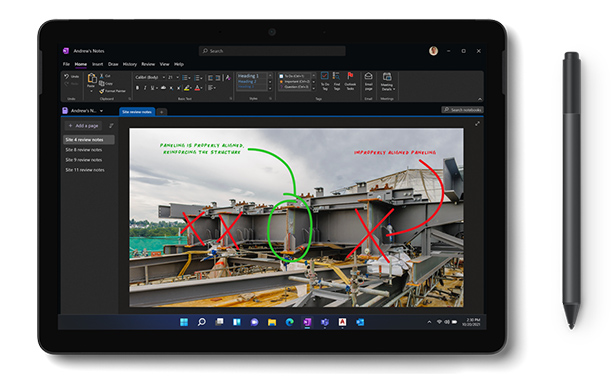
Task: Open the Meeting Details button
Action: pos(387,81)
